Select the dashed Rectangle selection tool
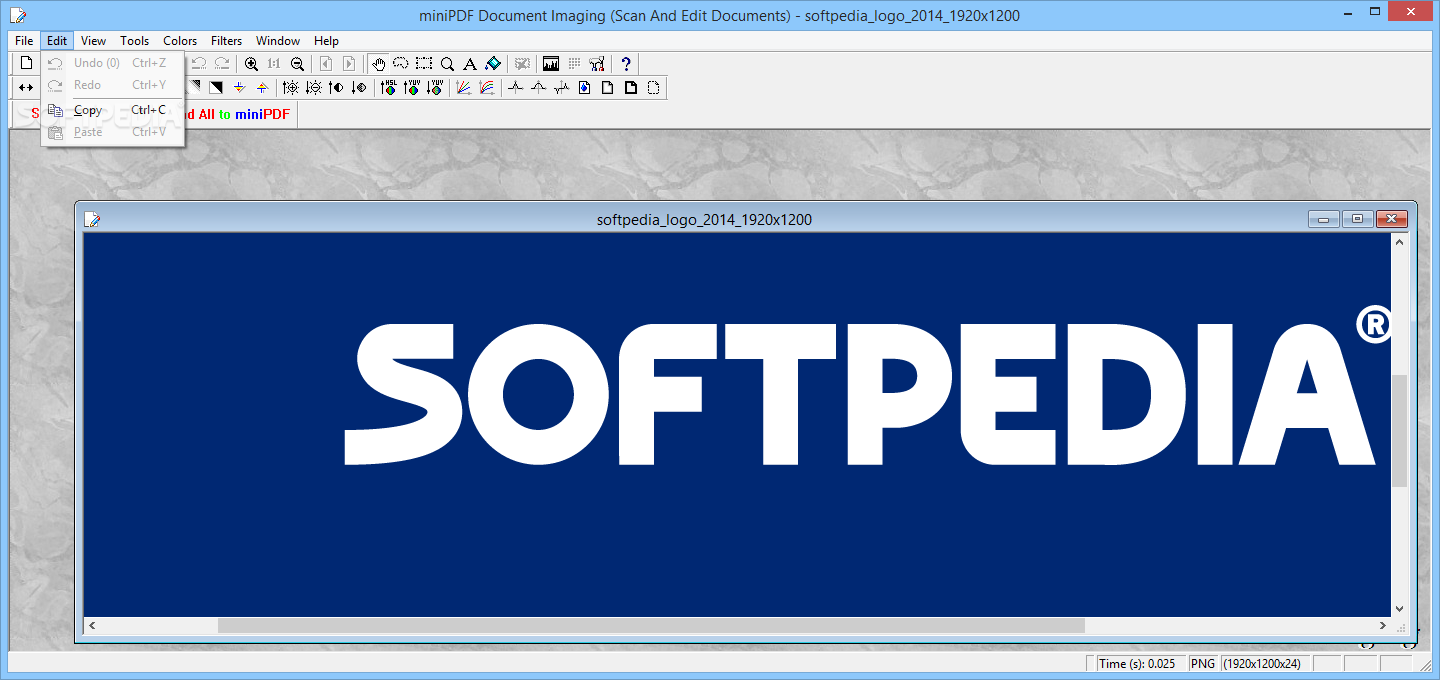This screenshot has height=680, width=1440. pos(424,63)
